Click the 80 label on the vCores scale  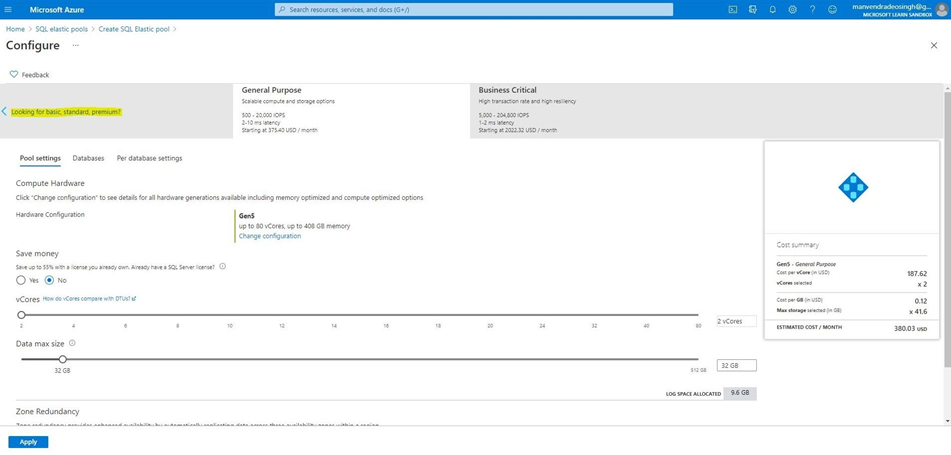699,326
